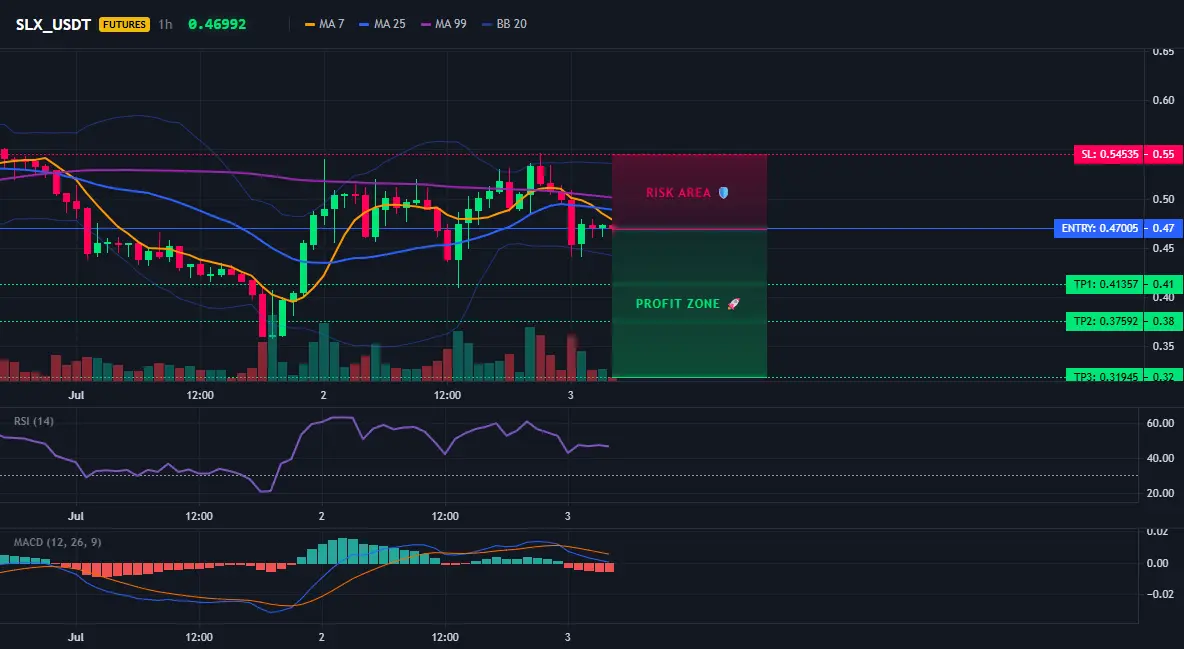Toggle the MA 7 legend item
Viewport: 1184px width, 649px height.
point(324,24)
